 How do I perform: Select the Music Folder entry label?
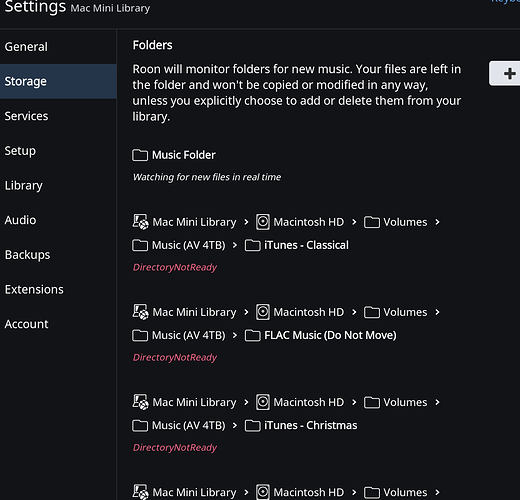pyautogui.click(x=184, y=155)
